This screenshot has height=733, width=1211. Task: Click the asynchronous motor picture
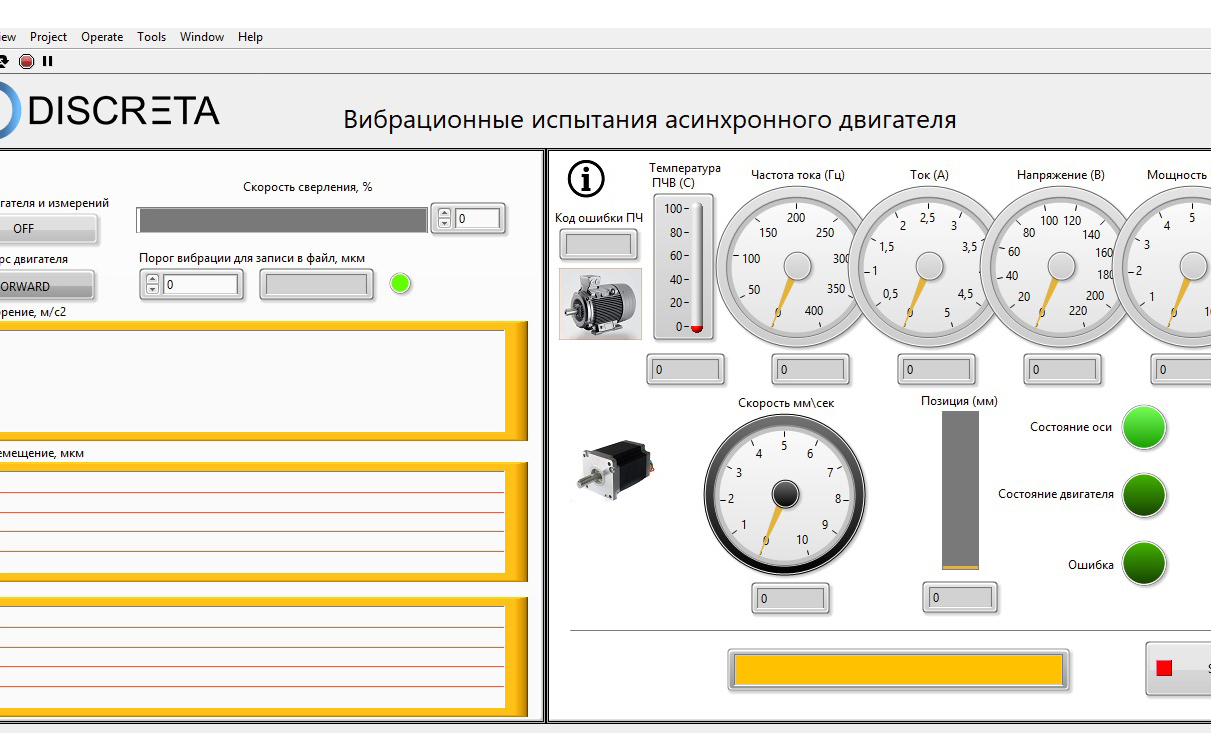[x=600, y=304]
